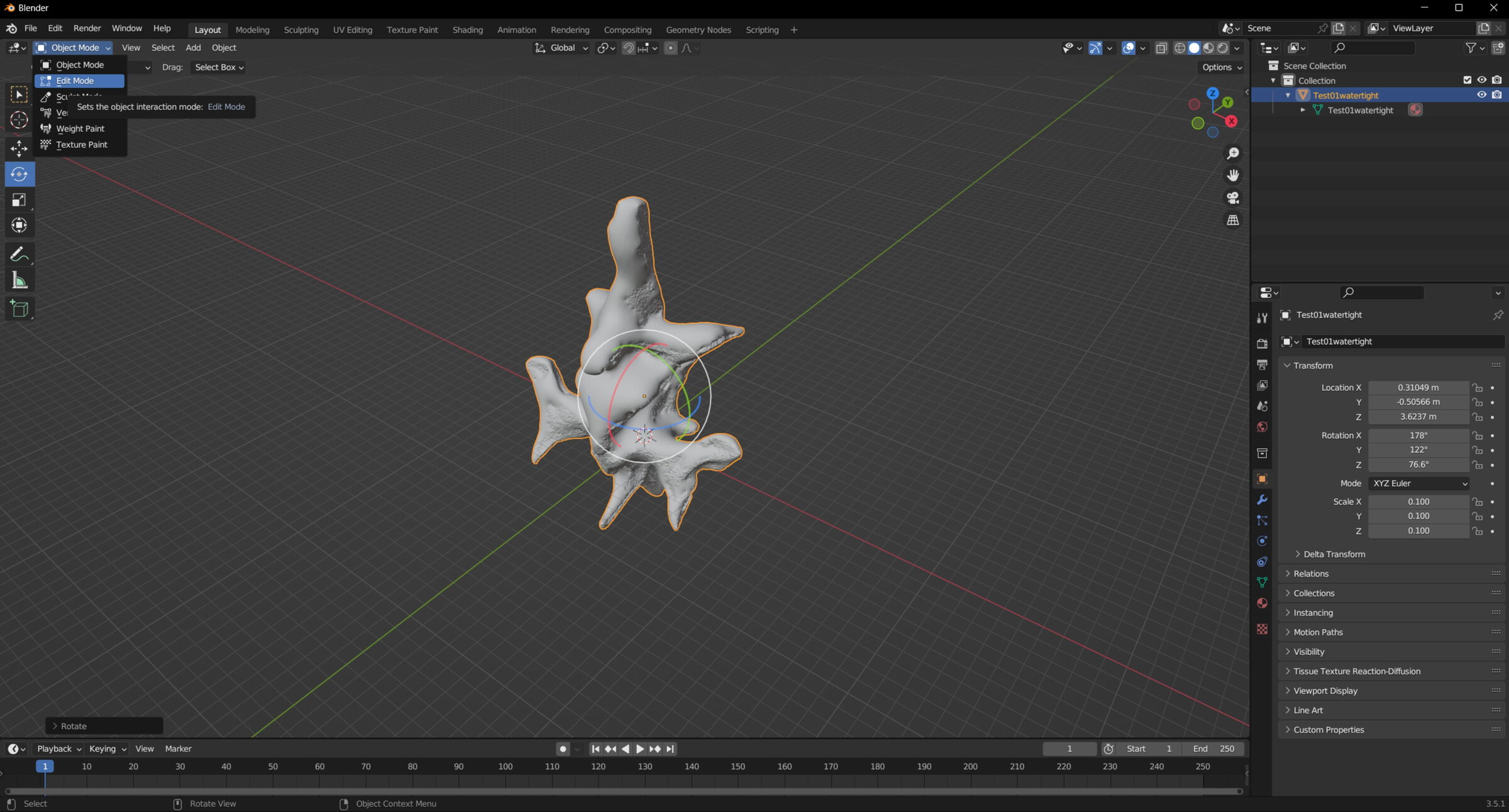Viewport: 1509px width, 812px height.
Task: Click the Zoom viewport magnifier icon
Action: point(1233,153)
